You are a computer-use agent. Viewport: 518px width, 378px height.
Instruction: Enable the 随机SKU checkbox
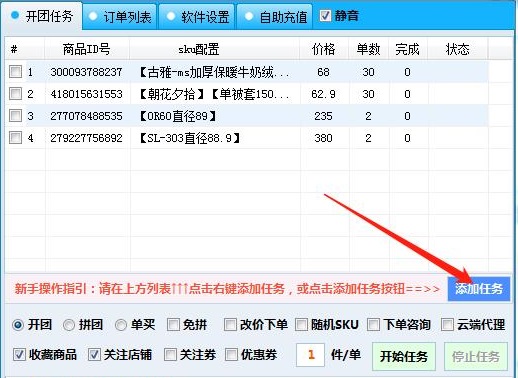click(x=302, y=324)
